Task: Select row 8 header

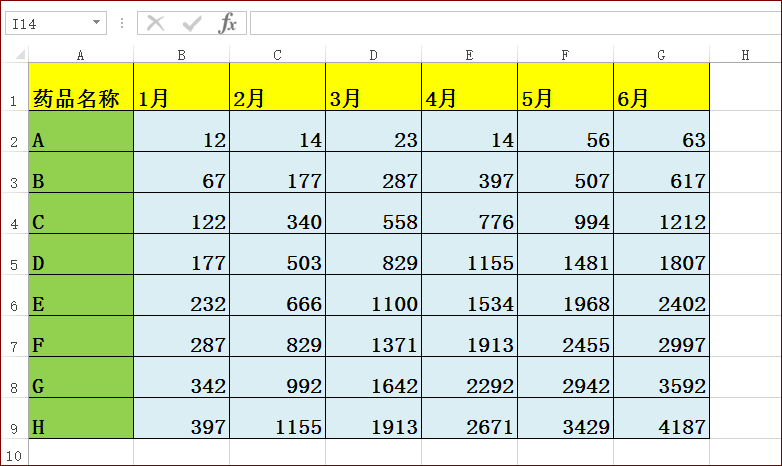Action: [14, 377]
